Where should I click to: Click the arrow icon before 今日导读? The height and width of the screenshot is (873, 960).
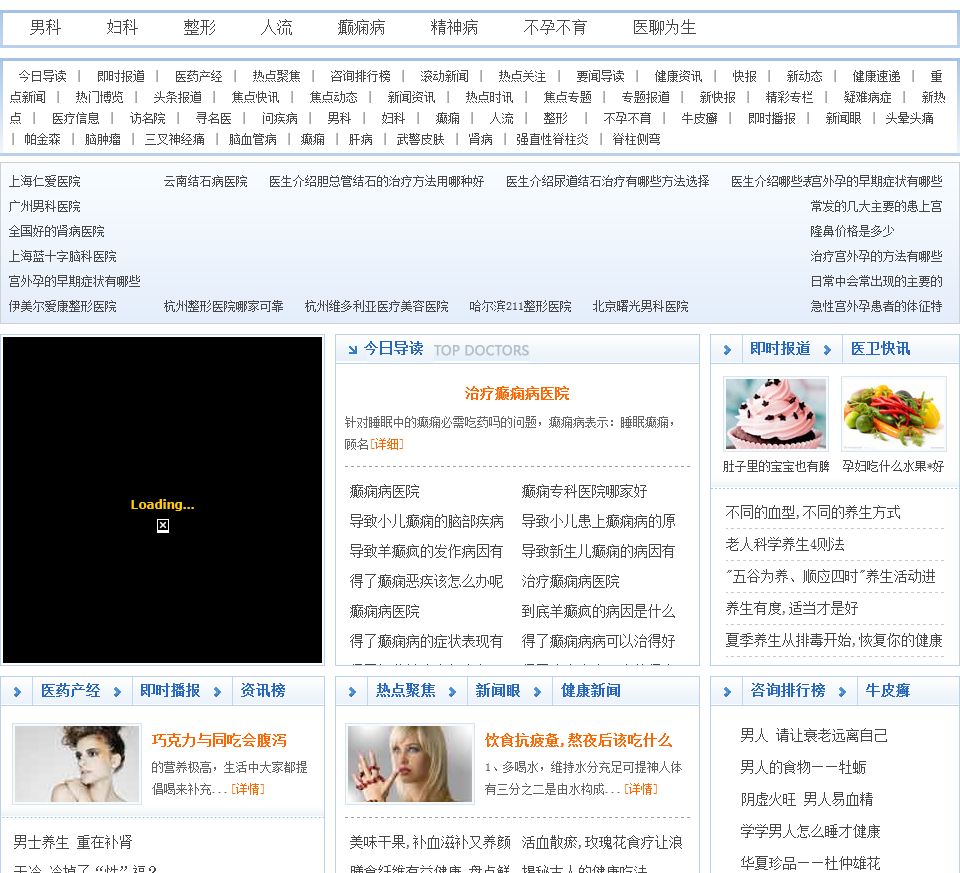click(x=353, y=350)
